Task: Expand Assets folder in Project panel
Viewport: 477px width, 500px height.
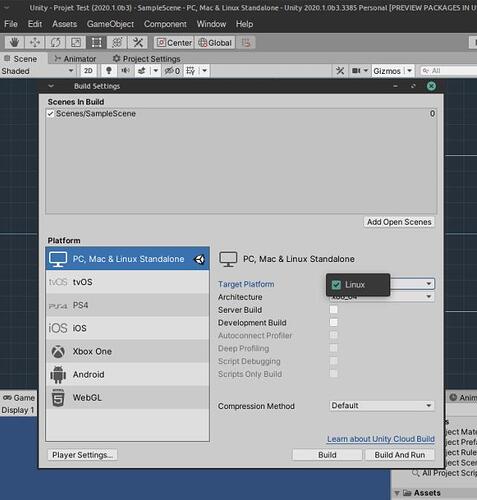Action: (397, 493)
